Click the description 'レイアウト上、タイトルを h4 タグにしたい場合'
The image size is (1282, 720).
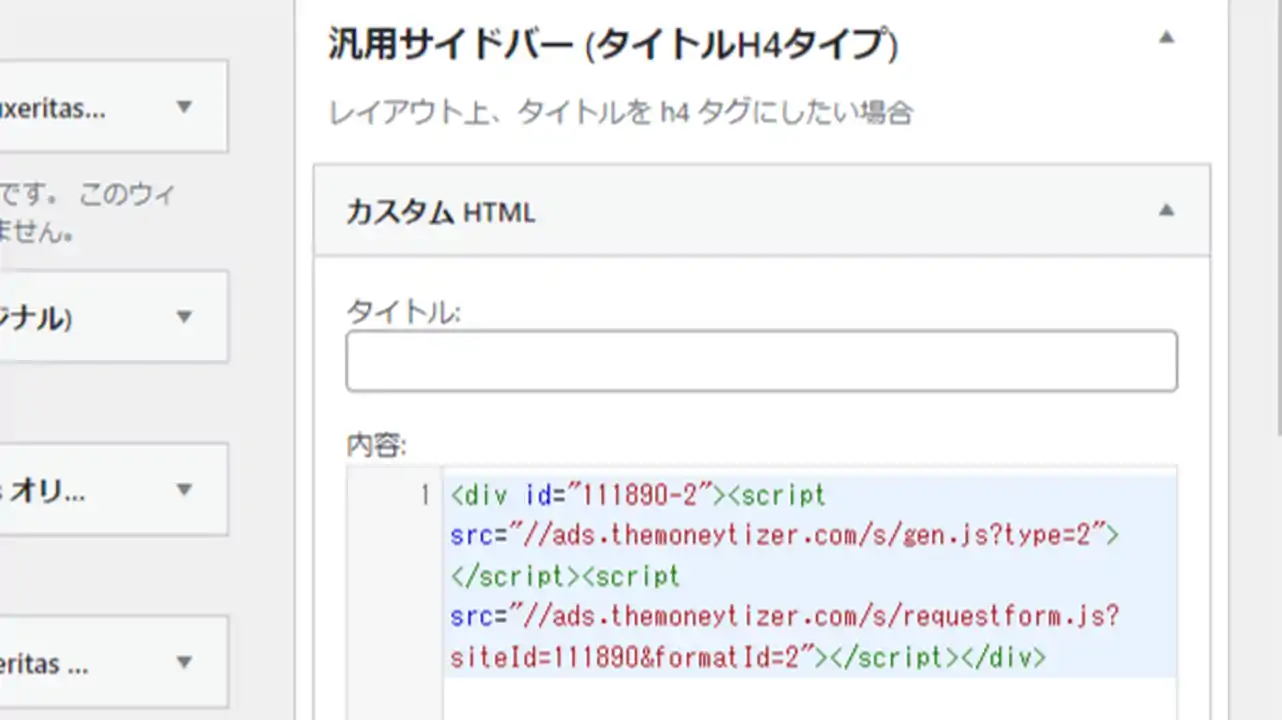pos(620,113)
